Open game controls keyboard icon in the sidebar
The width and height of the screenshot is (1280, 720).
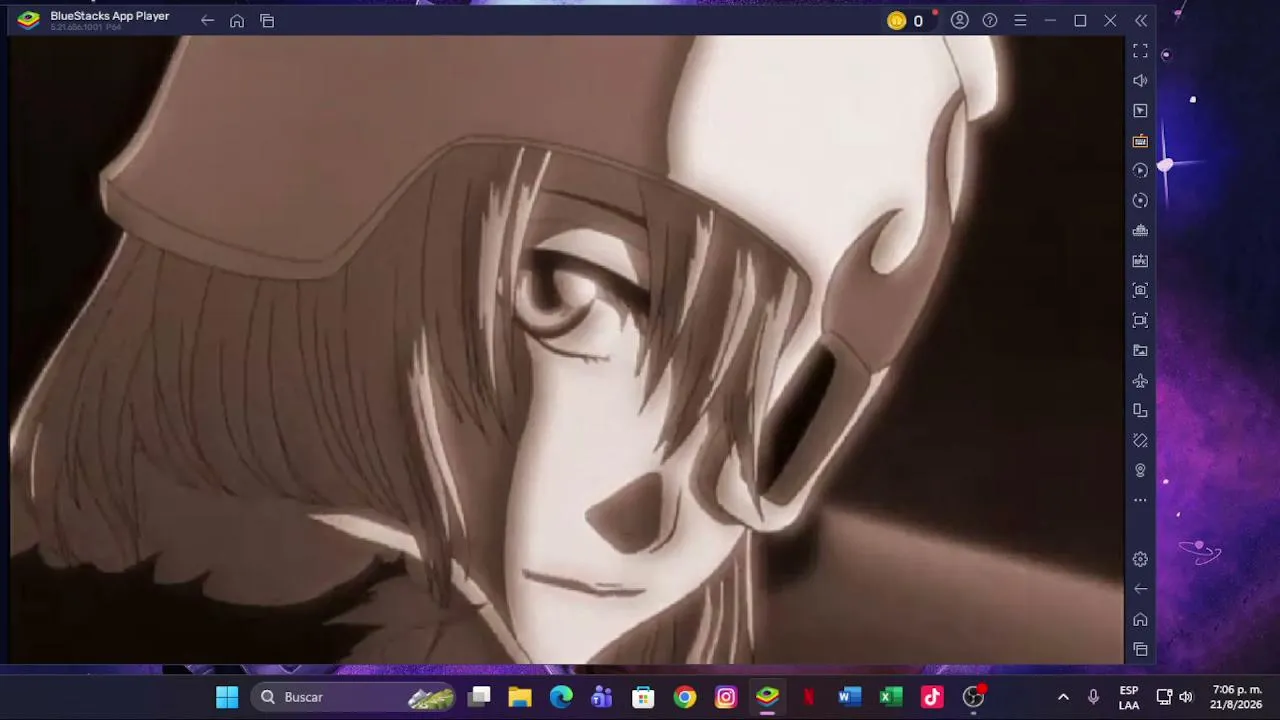1140,140
